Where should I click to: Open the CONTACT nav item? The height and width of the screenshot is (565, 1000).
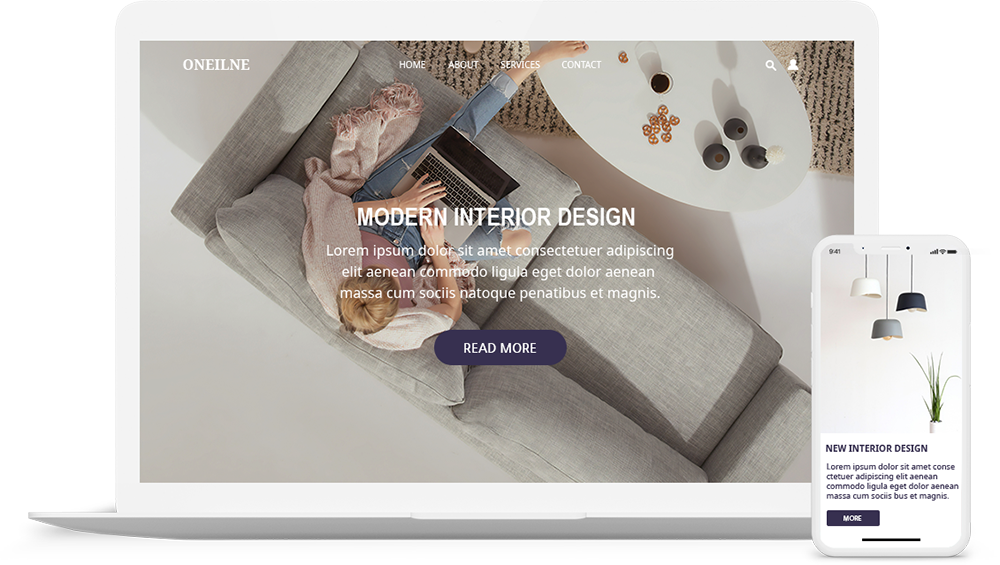tap(581, 64)
